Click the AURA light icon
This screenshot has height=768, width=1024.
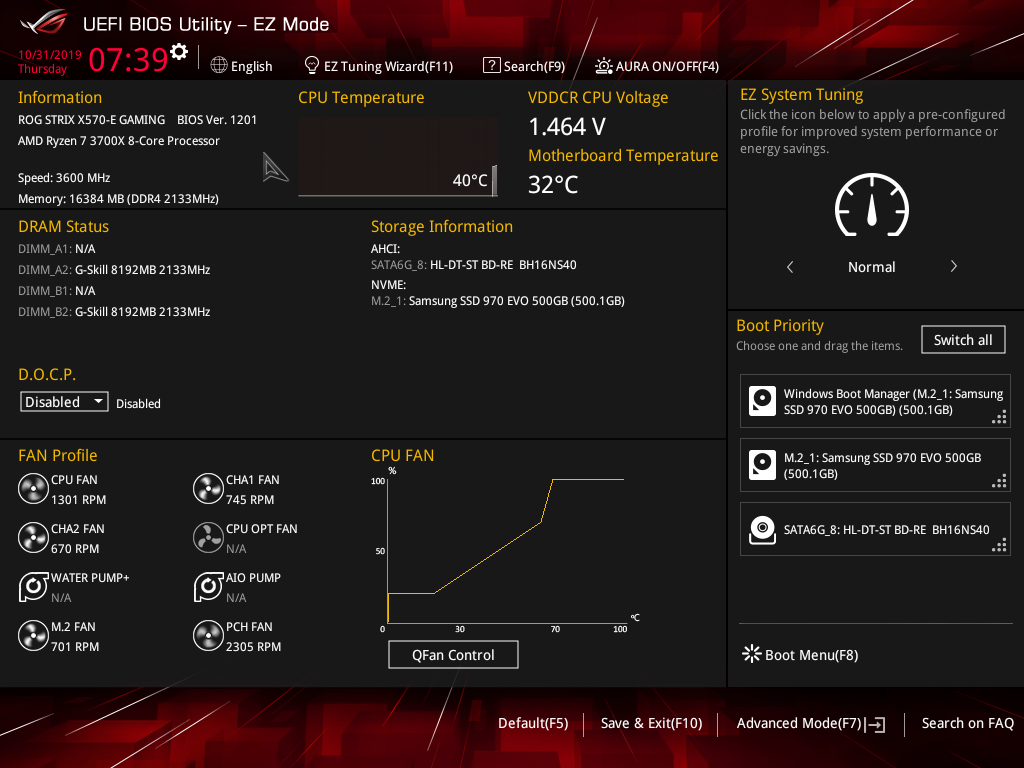[x=603, y=66]
